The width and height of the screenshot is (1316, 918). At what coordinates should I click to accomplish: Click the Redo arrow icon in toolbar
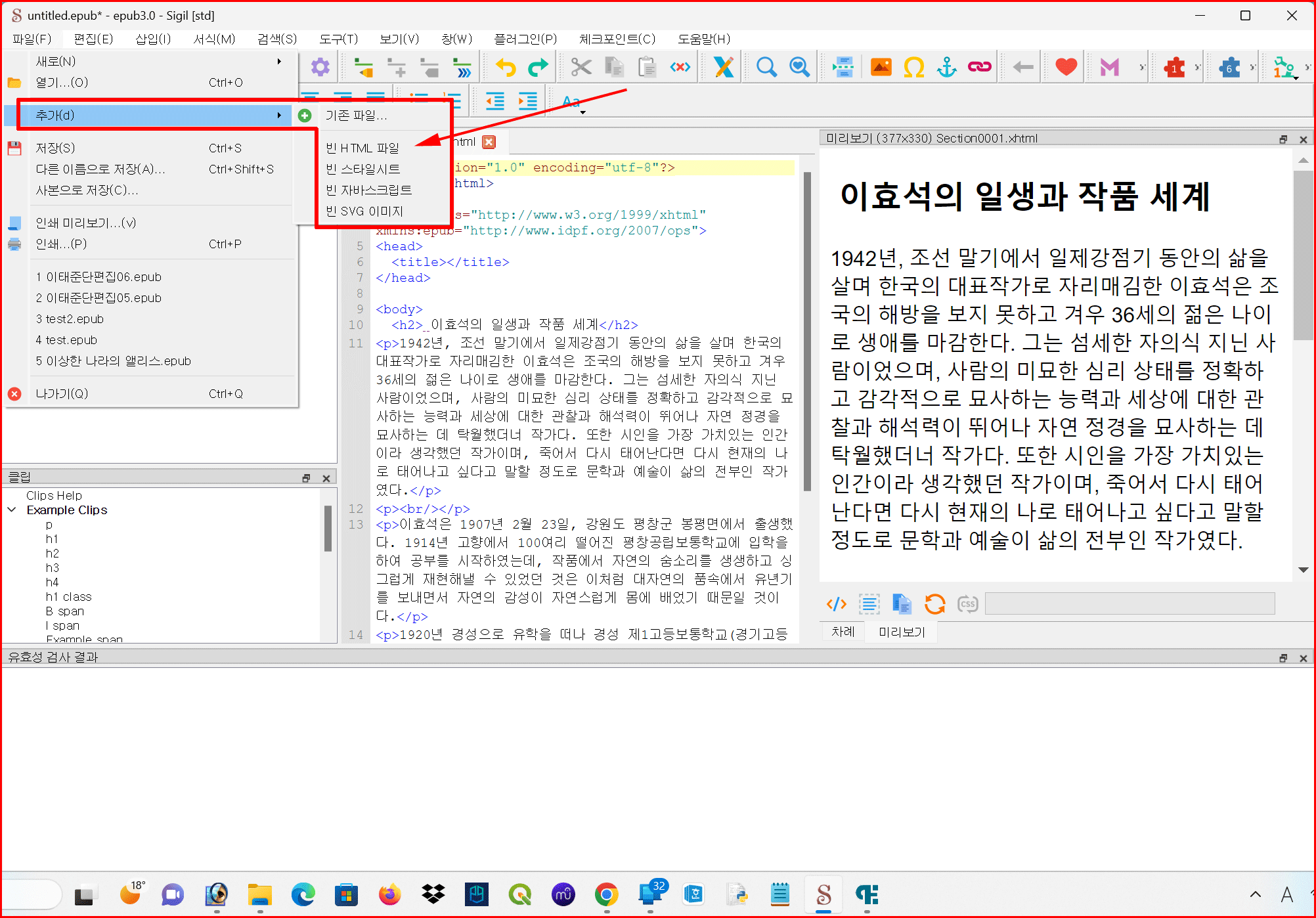point(538,67)
